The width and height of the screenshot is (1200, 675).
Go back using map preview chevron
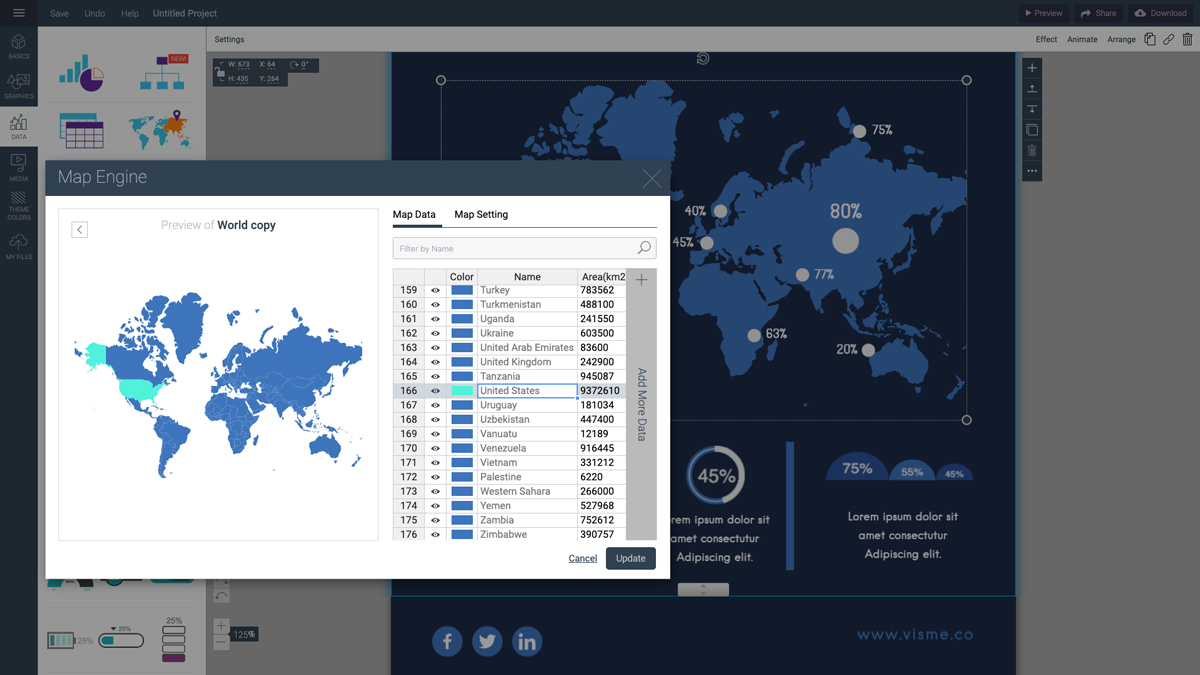[x=80, y=230]
